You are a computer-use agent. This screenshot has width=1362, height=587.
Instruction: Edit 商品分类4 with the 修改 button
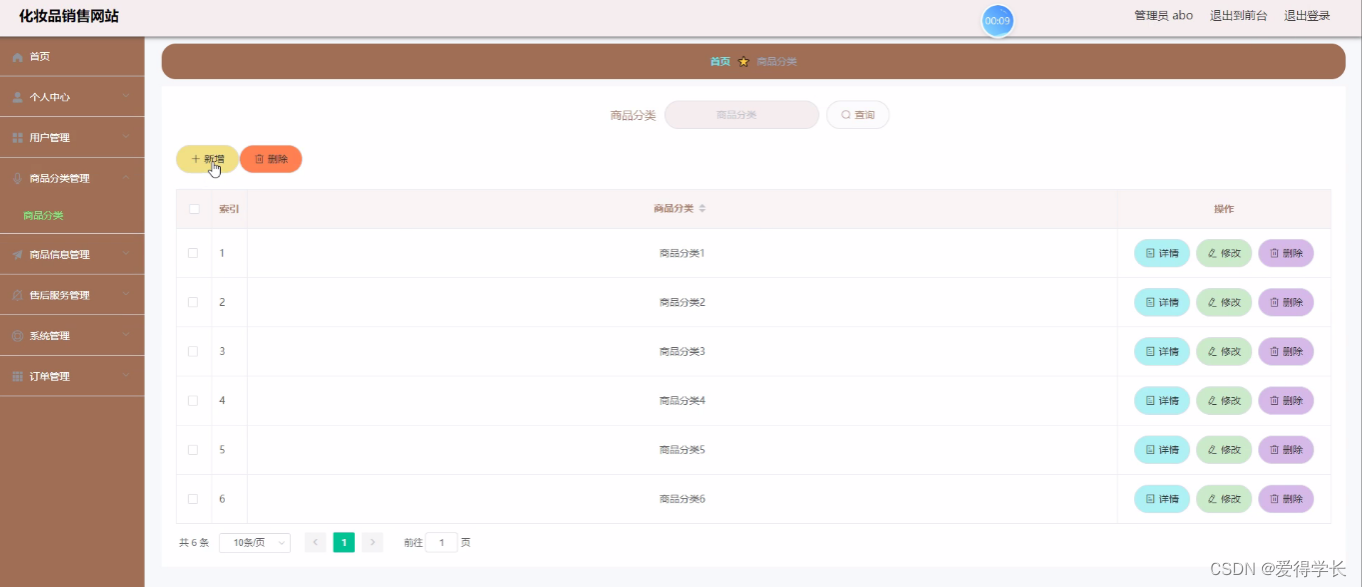(1224, 400)
